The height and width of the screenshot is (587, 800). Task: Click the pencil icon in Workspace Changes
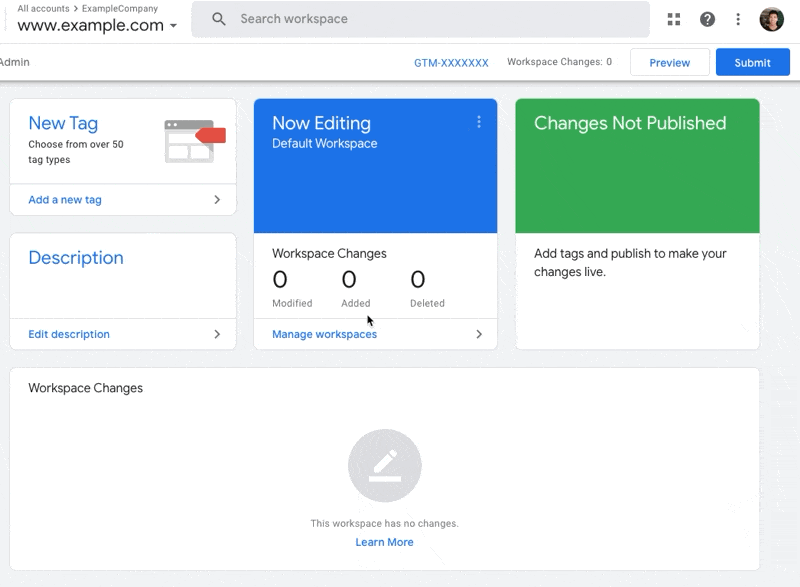click(x=385, y=466)
